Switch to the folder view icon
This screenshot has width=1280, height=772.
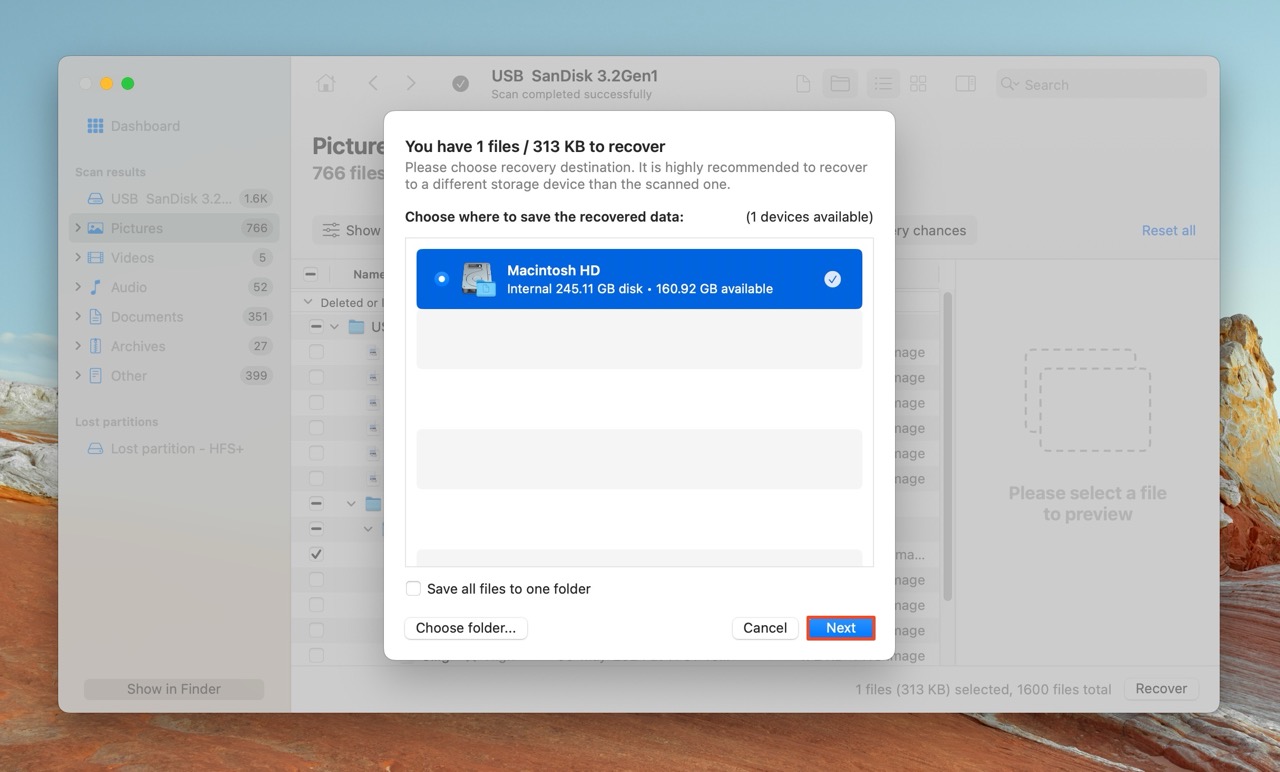click(x=840, y=84)
